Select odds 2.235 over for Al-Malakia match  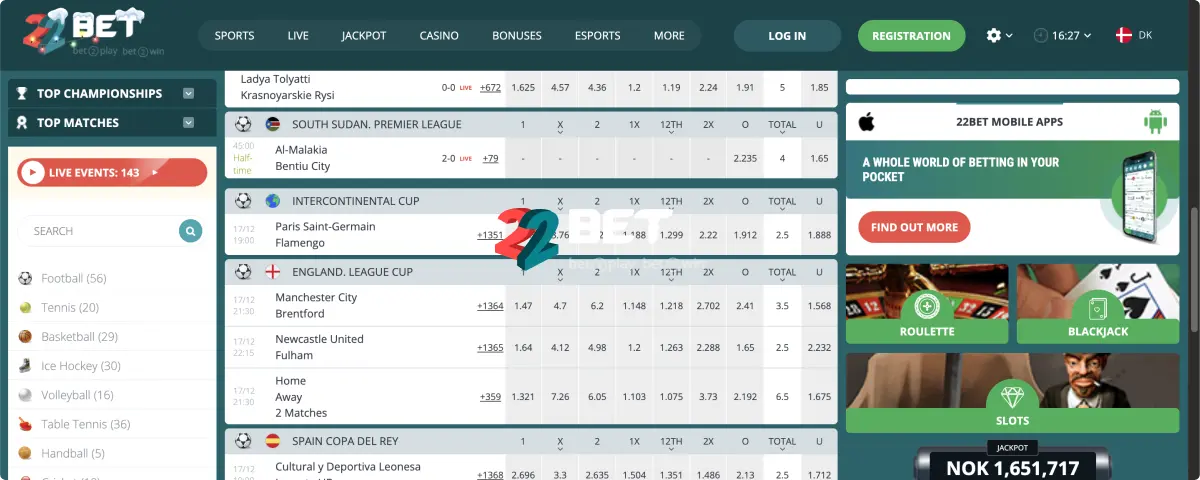pyautogui.click(x=745, y=158)
